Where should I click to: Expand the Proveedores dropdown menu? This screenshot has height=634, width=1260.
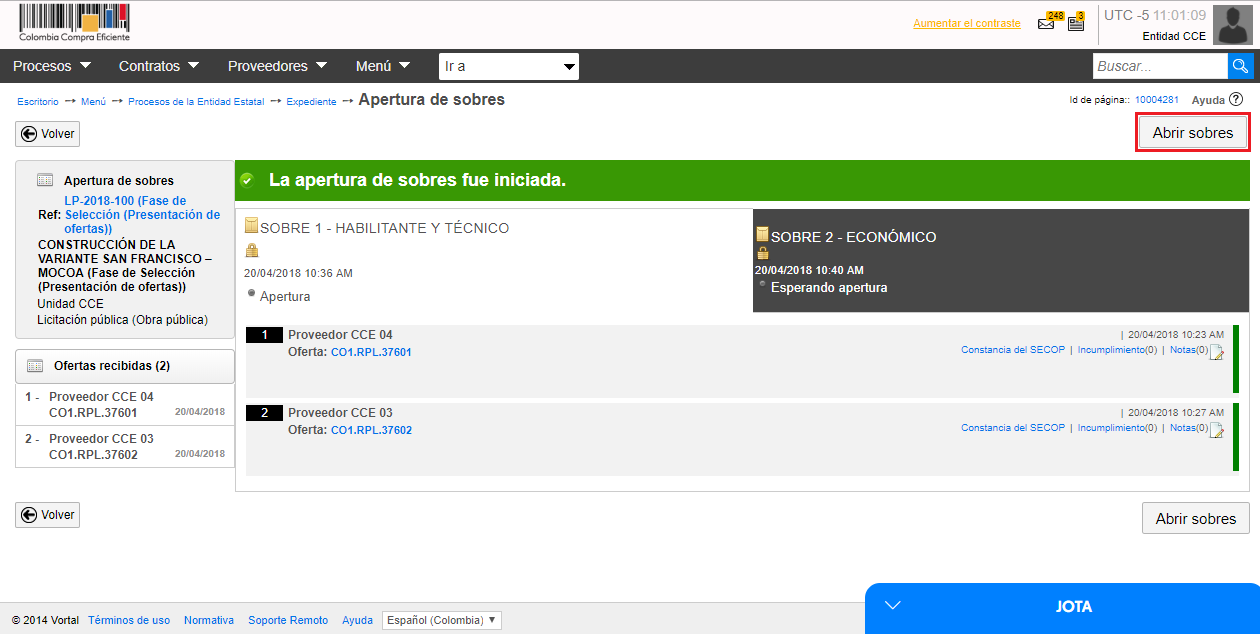tap(277, 66)
